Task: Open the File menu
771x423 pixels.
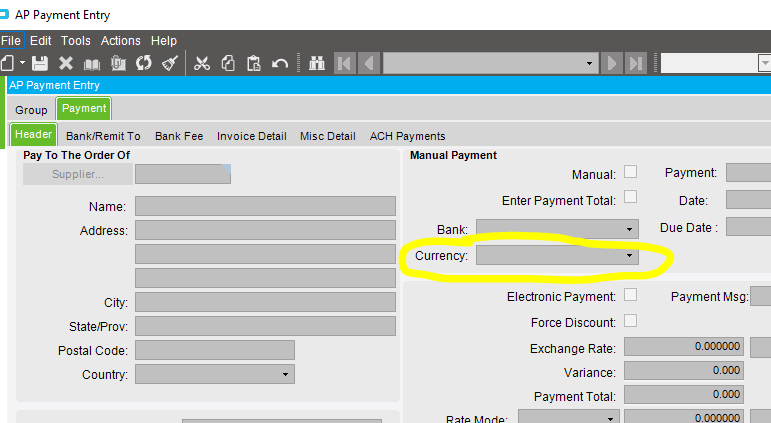Action: (x=11, y=40)
